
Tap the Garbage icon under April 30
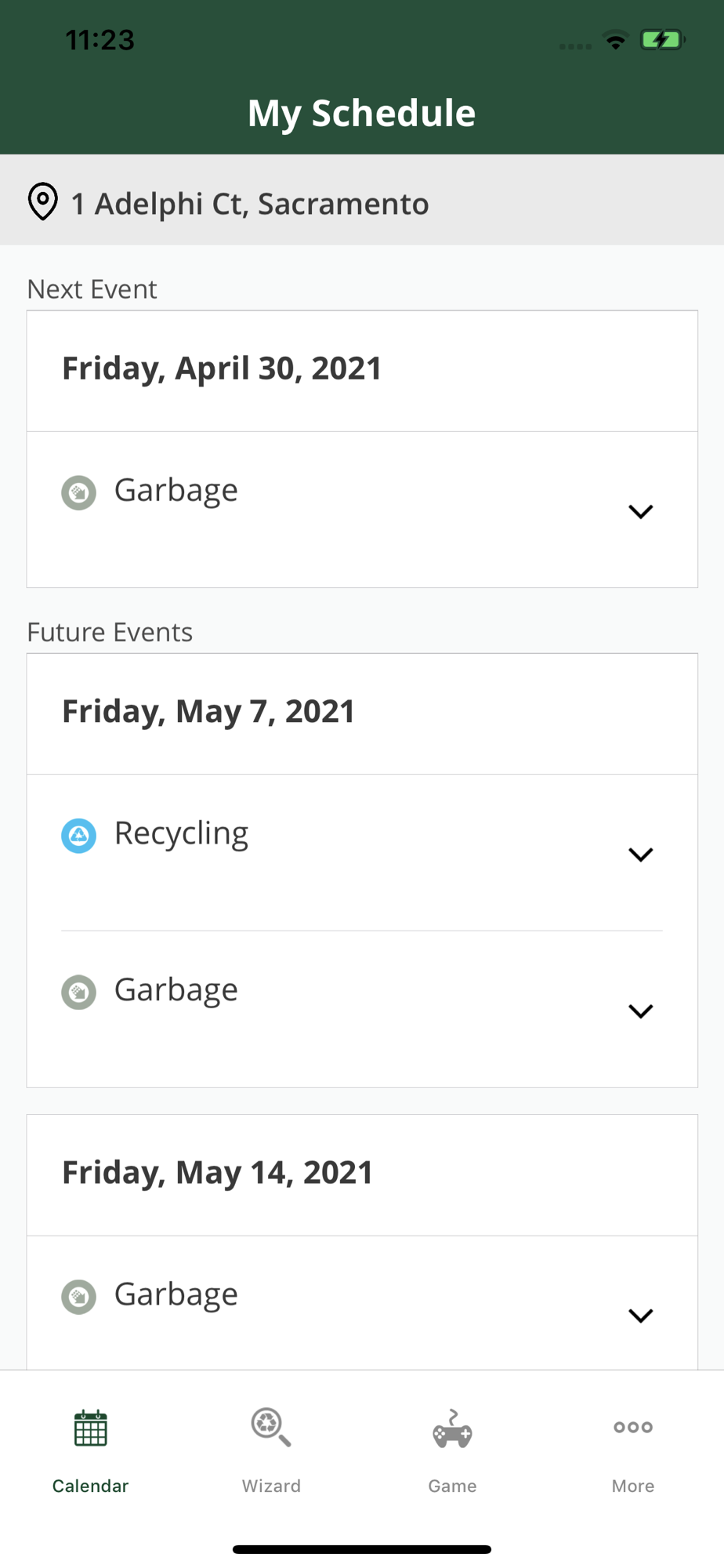coord(78,492)
